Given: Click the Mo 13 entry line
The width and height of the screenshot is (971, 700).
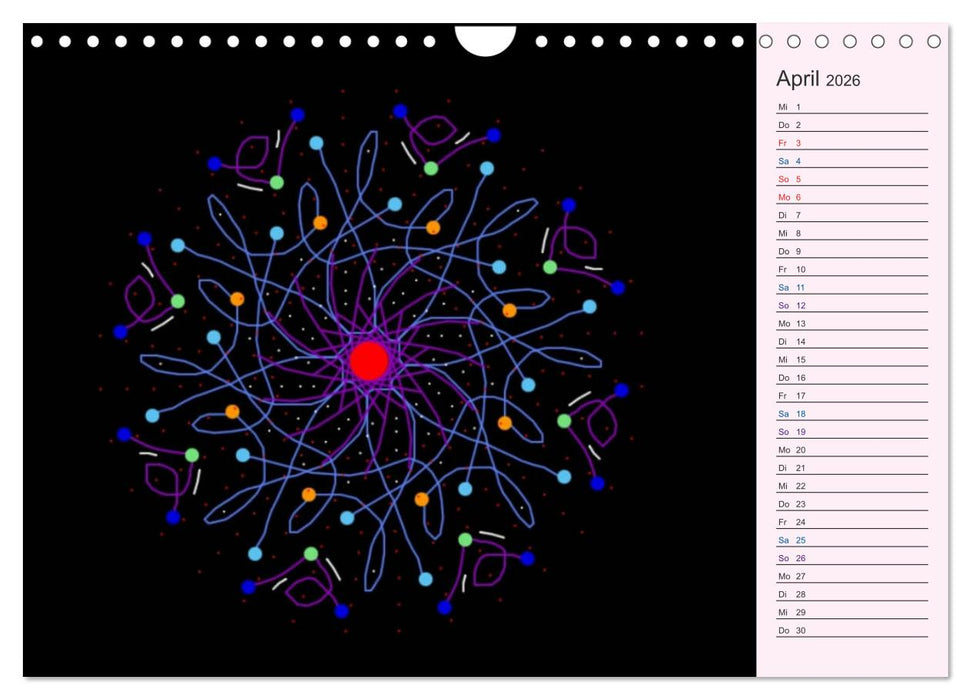Looking at the screenshot, I should [x=851, y=323].
